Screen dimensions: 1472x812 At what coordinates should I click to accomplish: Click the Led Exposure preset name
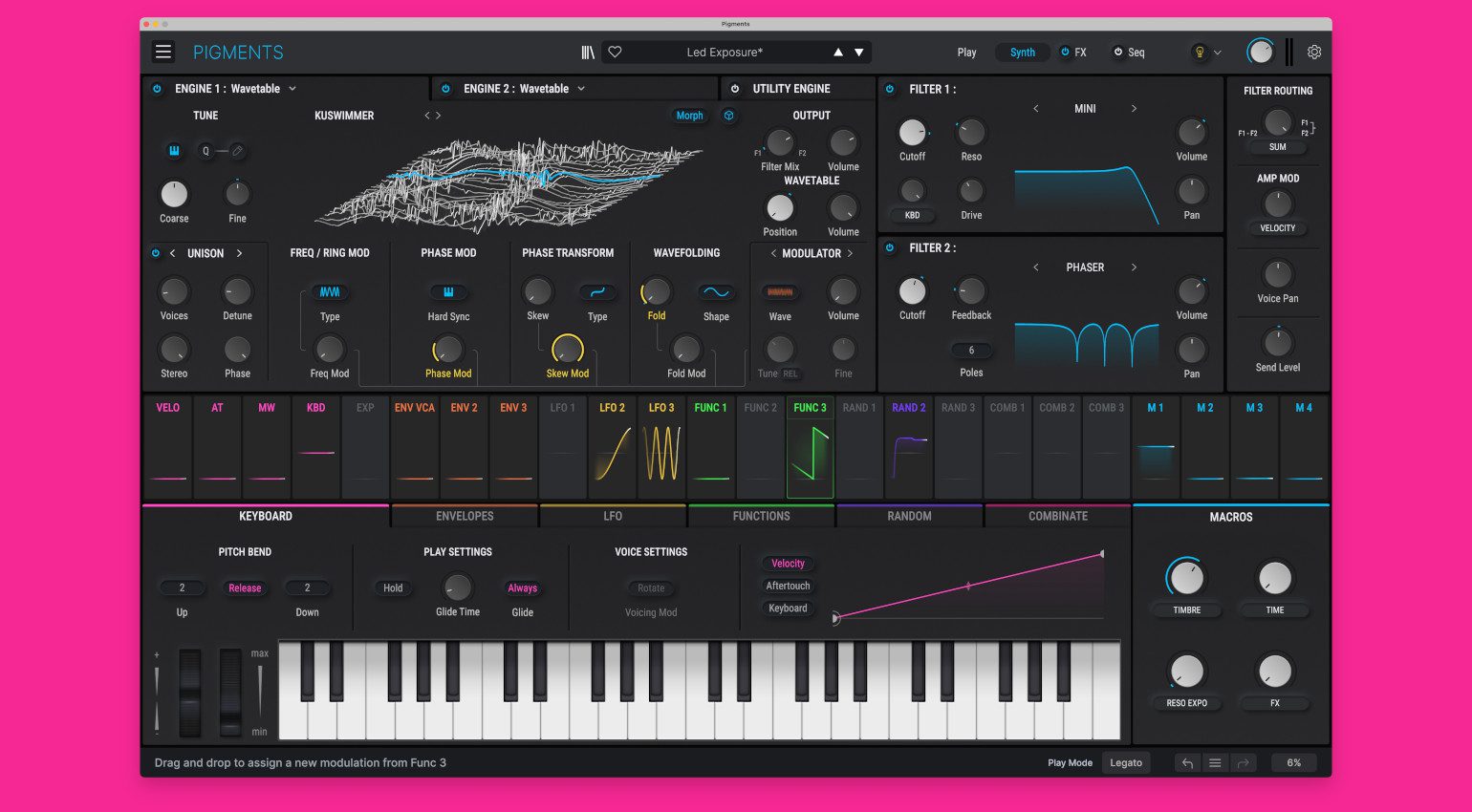[725, 53]
